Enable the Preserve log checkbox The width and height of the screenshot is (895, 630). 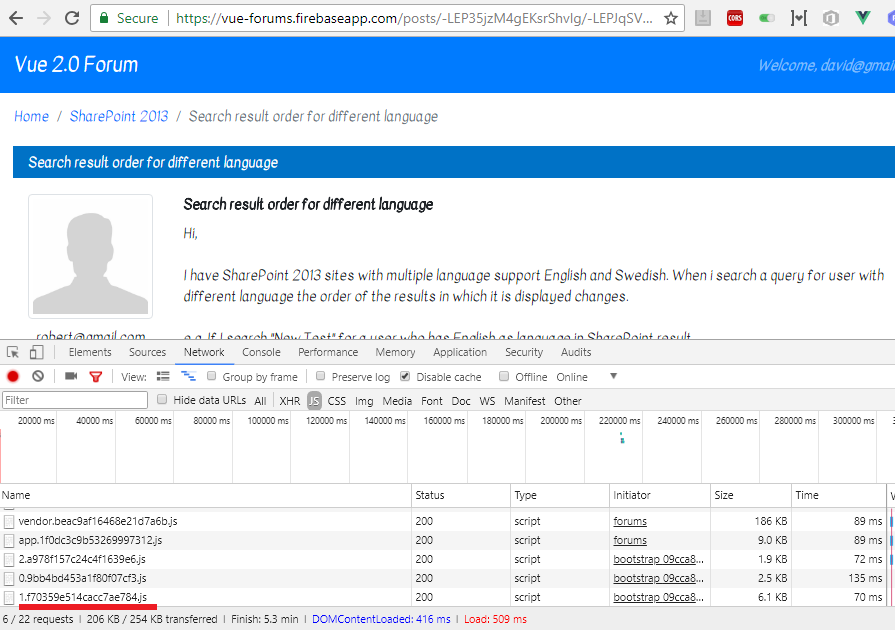point(321,376)
